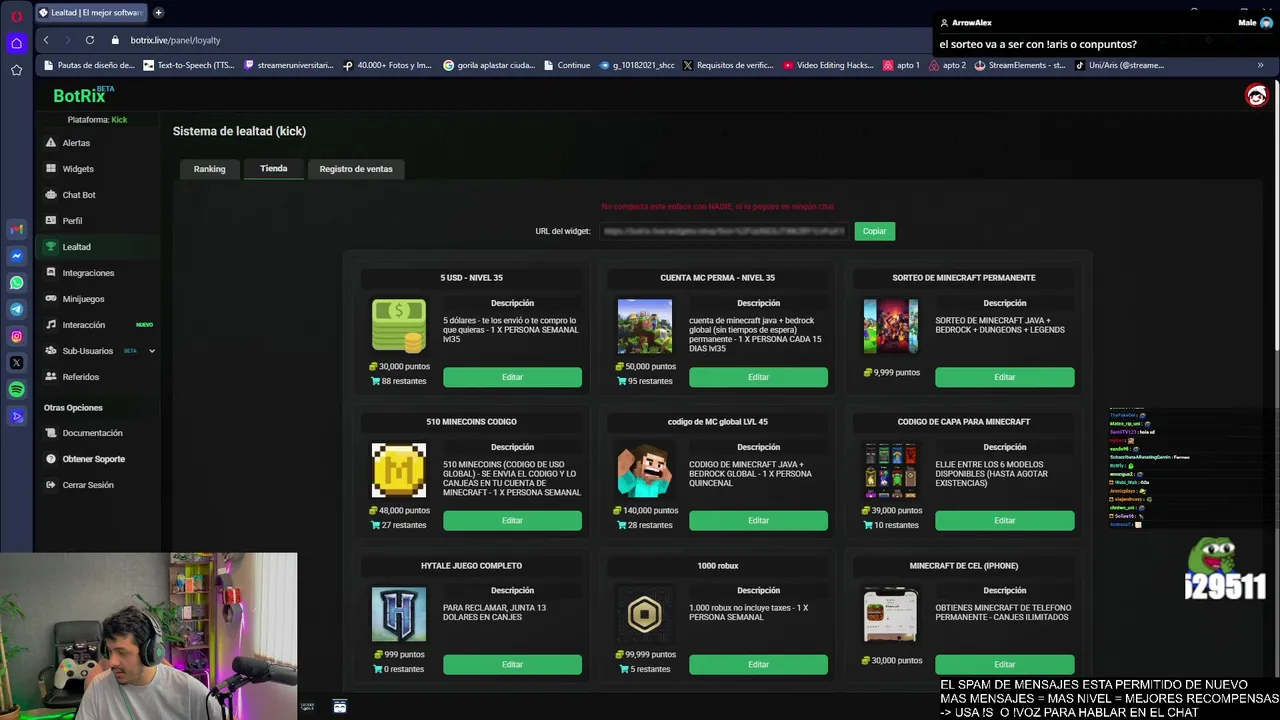The image size is (1280, 720).
Task: Open Gmail in the Opera sidebar
Action: 16,229
